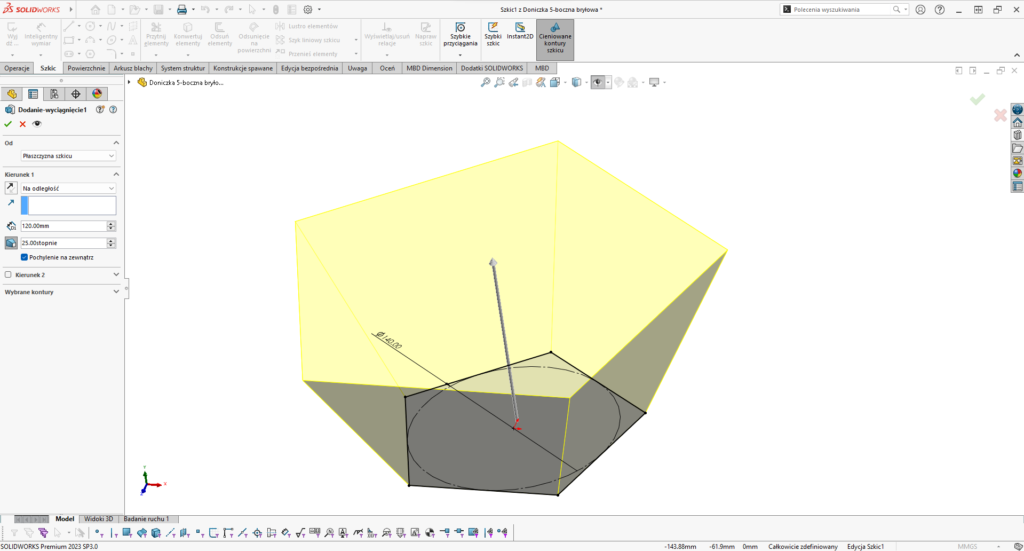Switch to the Operacje ribbon tab
Image resolution: width=1024 pixels, height=551 pixels.
click(17, 68)
